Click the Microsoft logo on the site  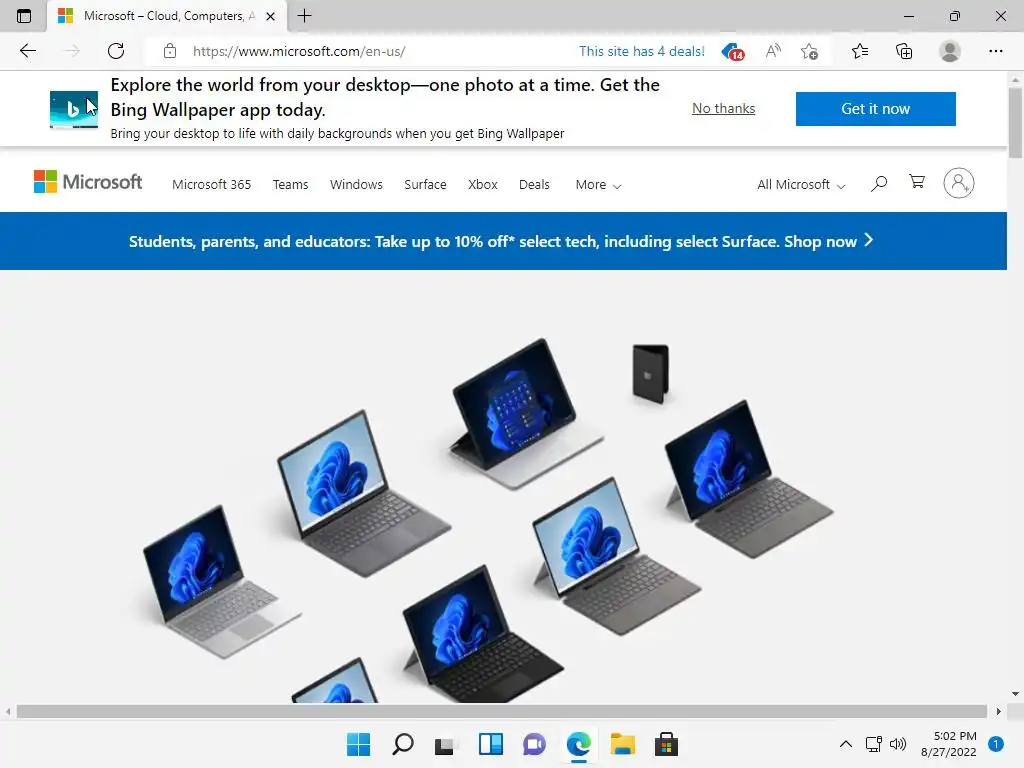[x=88, y=182]
